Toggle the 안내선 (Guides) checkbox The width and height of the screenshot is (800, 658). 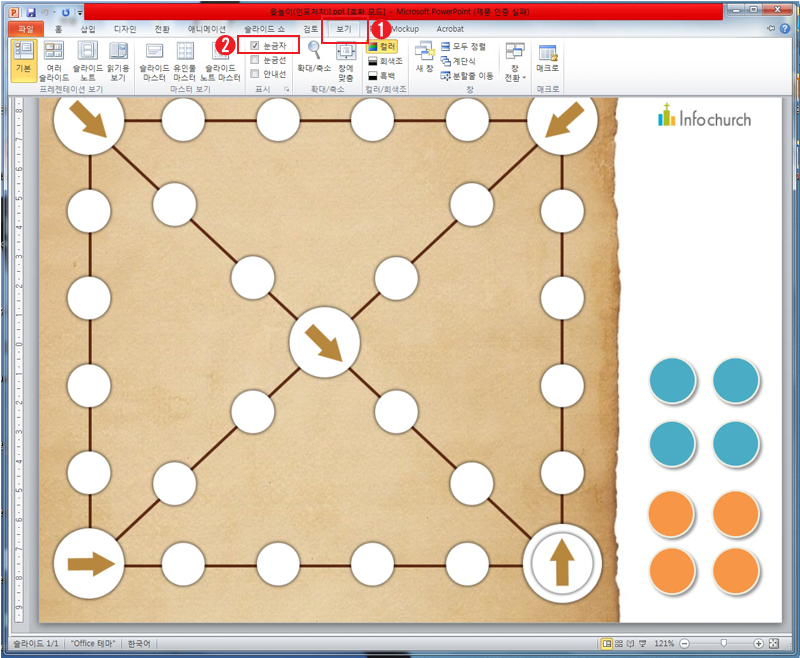coord(256,73)
